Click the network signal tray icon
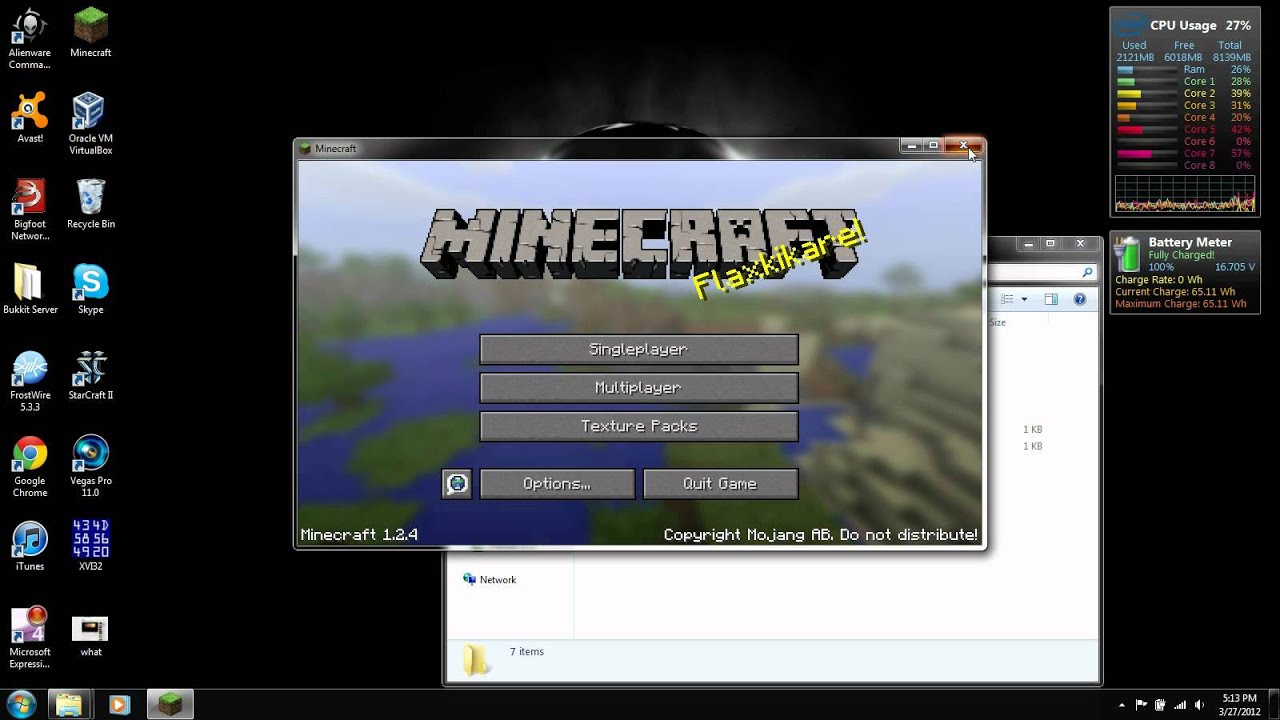Screen dimensions: 1280x720 pyautogui.click(x=1179, y=705)
